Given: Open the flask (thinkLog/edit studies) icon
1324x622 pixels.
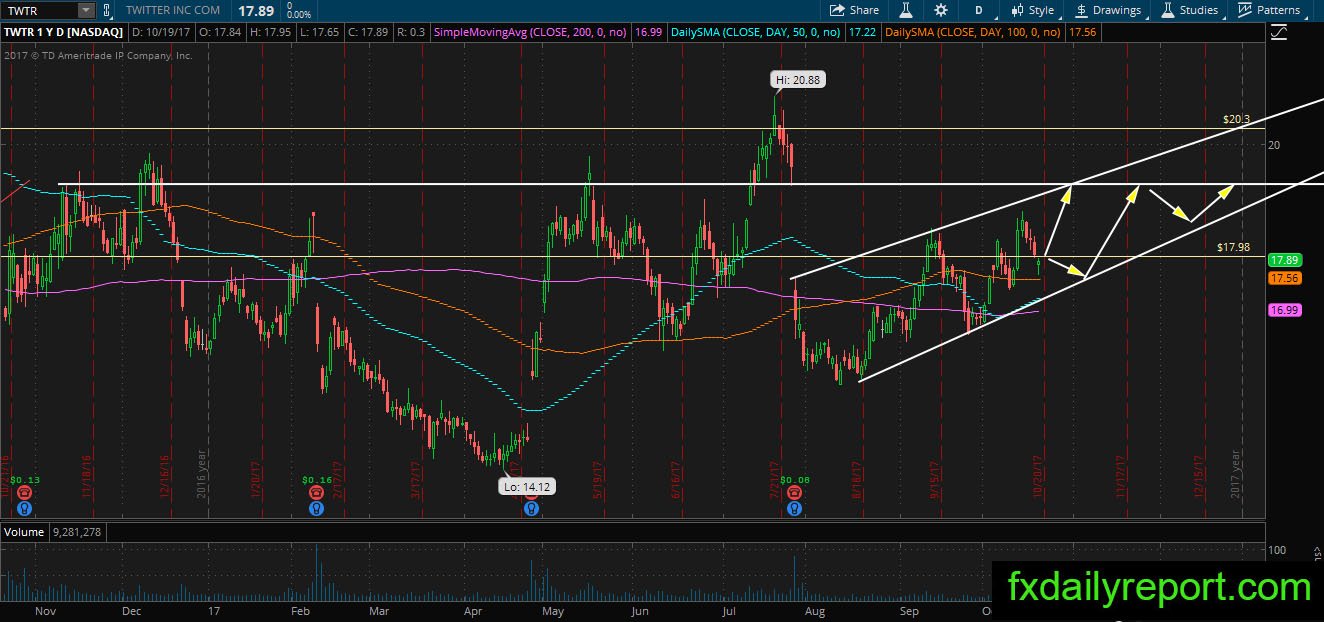Looking at the screenshot, I should (906, 10).
